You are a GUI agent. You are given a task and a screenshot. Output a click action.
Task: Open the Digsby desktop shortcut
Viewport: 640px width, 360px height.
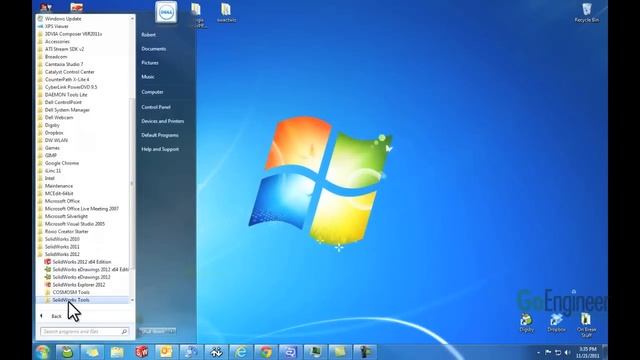click(527, 323)
